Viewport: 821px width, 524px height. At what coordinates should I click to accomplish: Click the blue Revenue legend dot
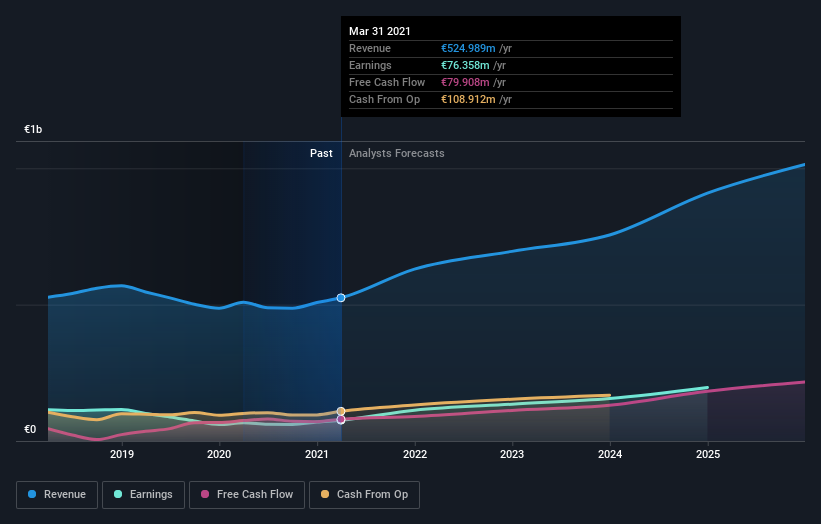click(x=32, y=494)
